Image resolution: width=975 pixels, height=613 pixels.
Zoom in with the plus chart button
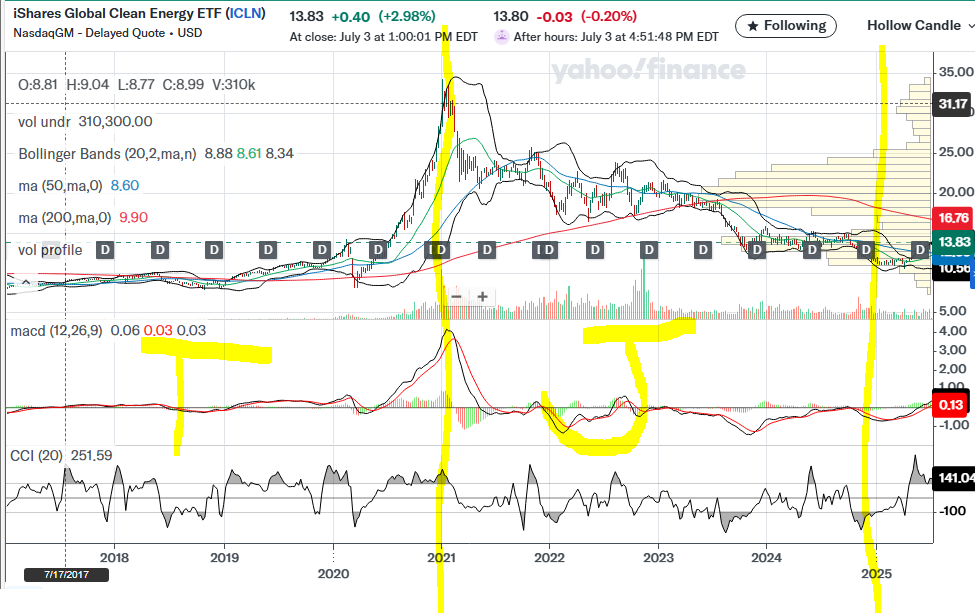point(483,297)
